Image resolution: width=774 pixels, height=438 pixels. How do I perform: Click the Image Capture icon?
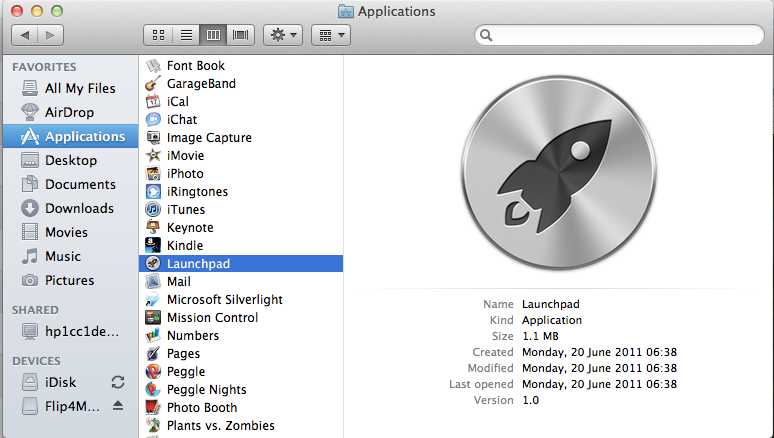[x=154, y=137]
